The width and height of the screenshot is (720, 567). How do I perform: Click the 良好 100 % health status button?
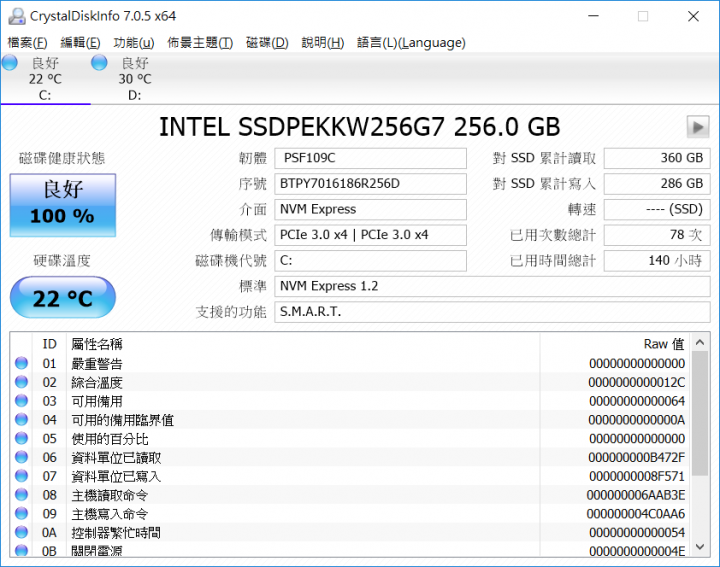(x=63, y=205)
